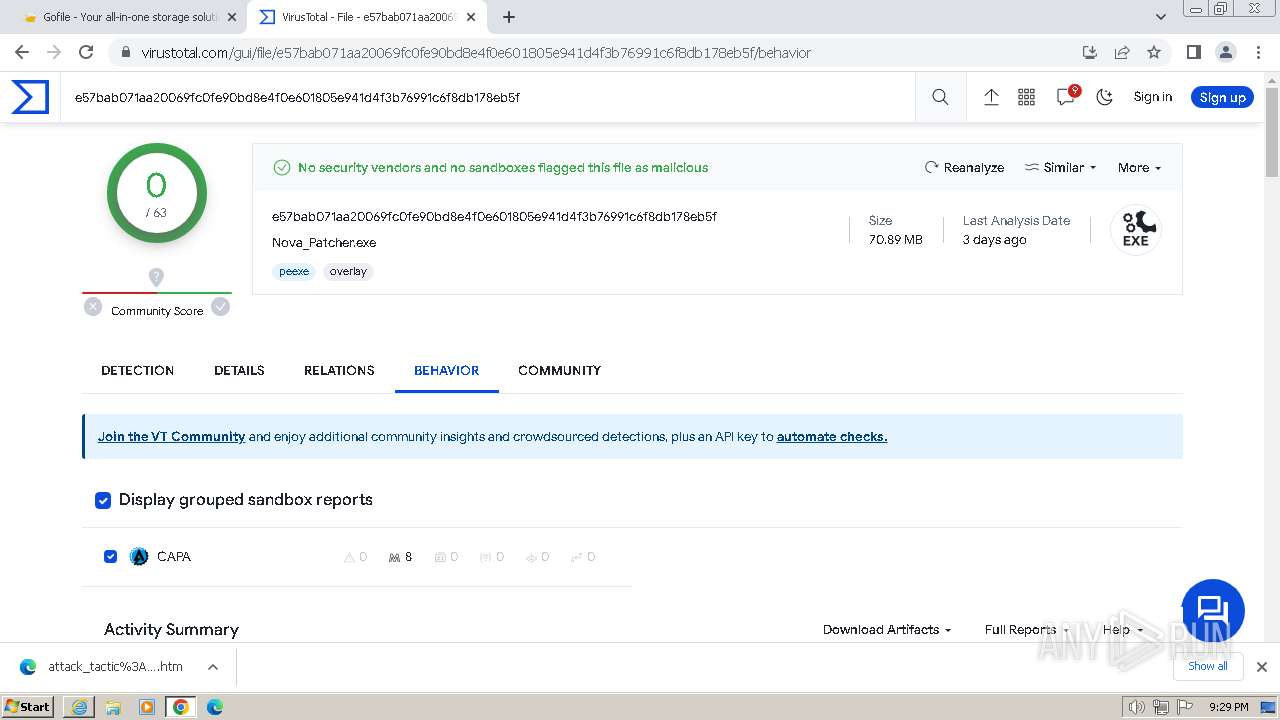Switch to the Gofile browser tab
The image size is (1280, 720).
pos(129,17)
